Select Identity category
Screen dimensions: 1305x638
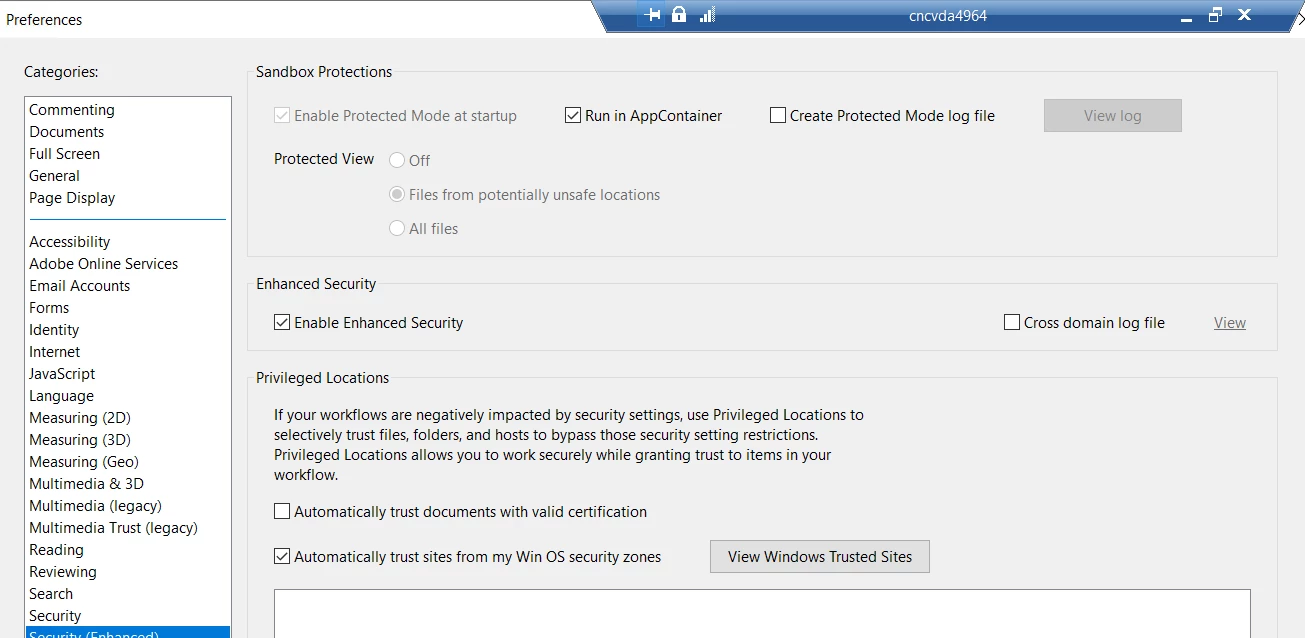point(128,329)
